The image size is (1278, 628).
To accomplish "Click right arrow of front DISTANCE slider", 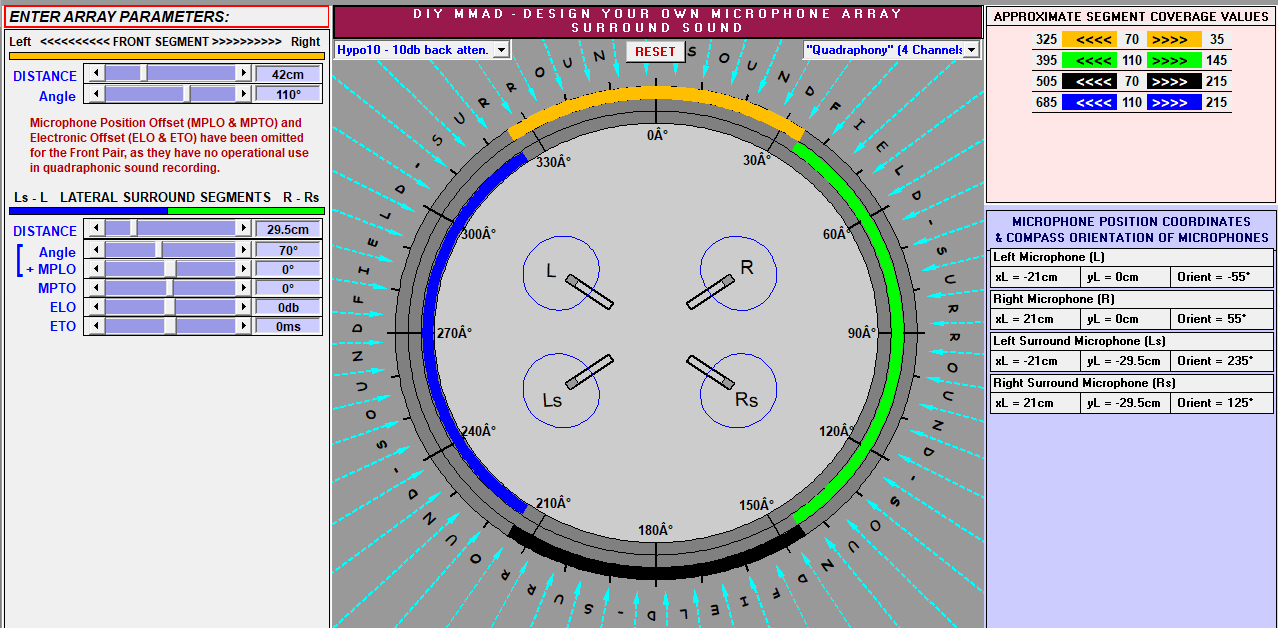I will pos(243,73).
